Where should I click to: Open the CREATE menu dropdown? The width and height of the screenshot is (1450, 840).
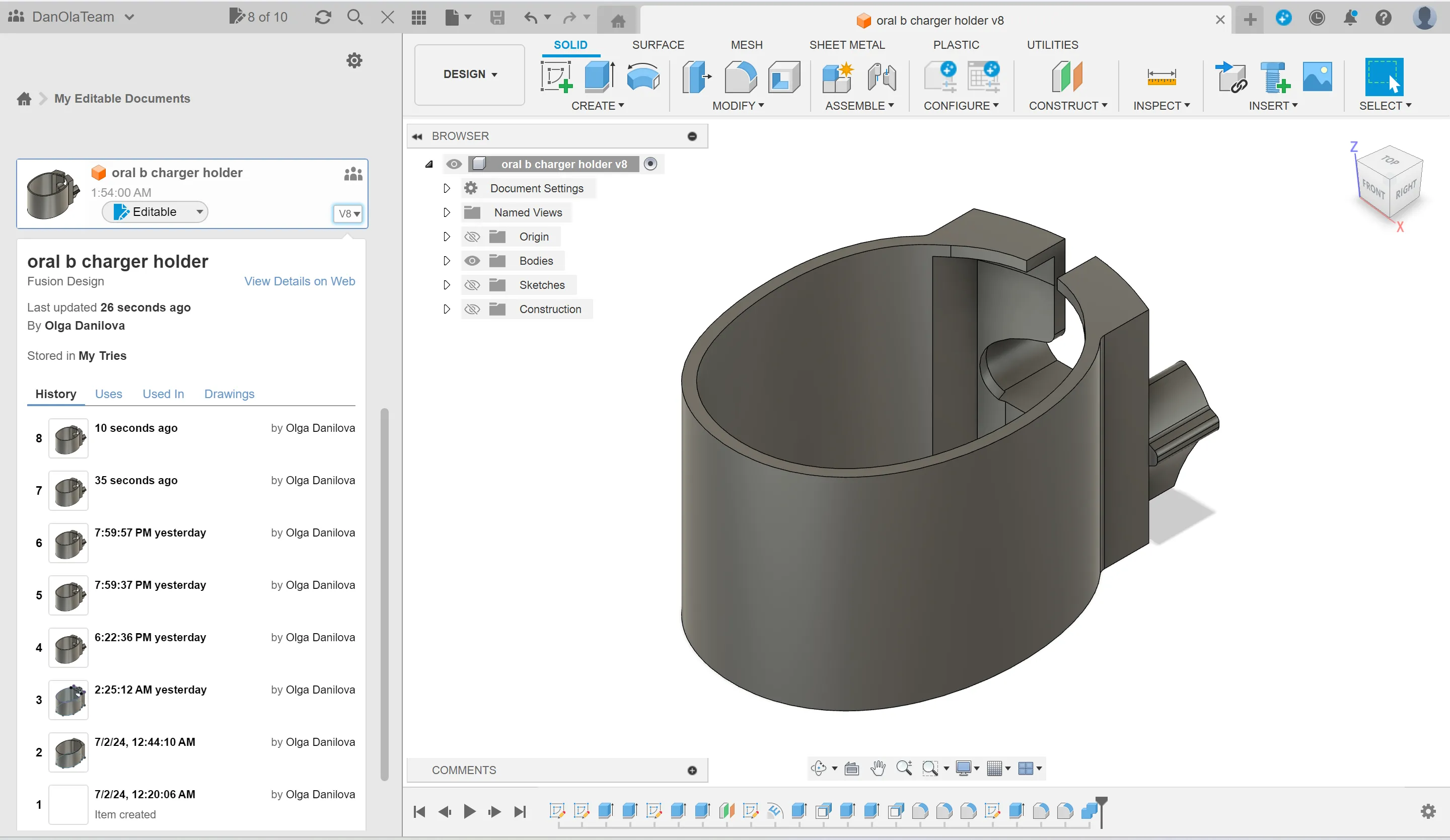pyautogui.click(x=597, y=106)
